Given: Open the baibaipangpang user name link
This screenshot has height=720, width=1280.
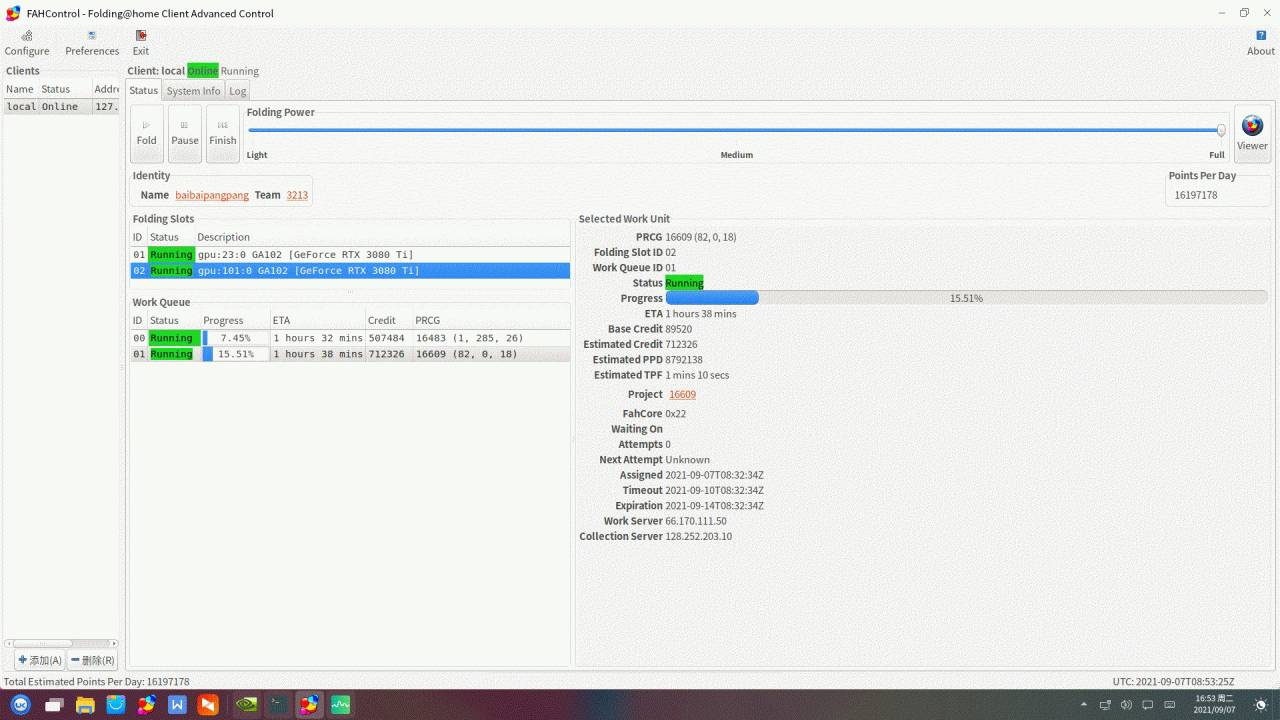Looking at the screenshot, I should (212, 195).
